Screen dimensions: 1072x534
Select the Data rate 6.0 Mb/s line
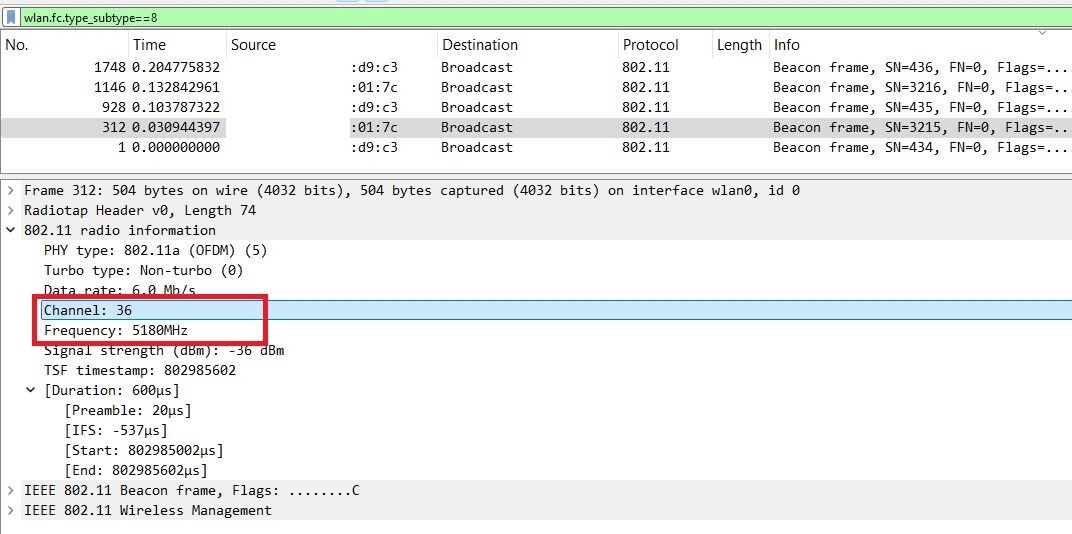(x=120, y=290)
